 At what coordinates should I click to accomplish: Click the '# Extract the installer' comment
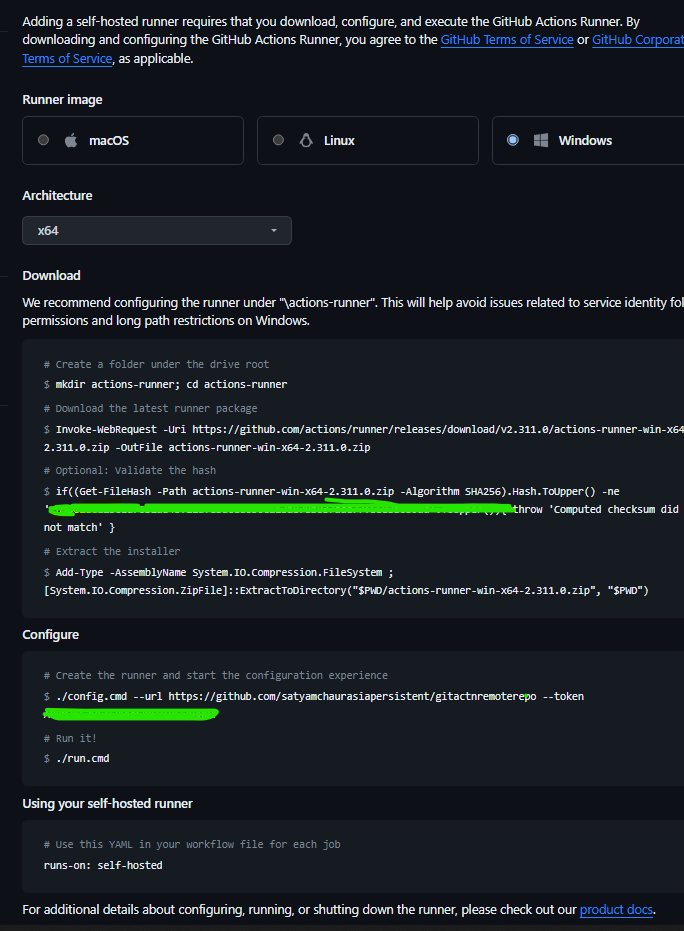pos(112,551)
